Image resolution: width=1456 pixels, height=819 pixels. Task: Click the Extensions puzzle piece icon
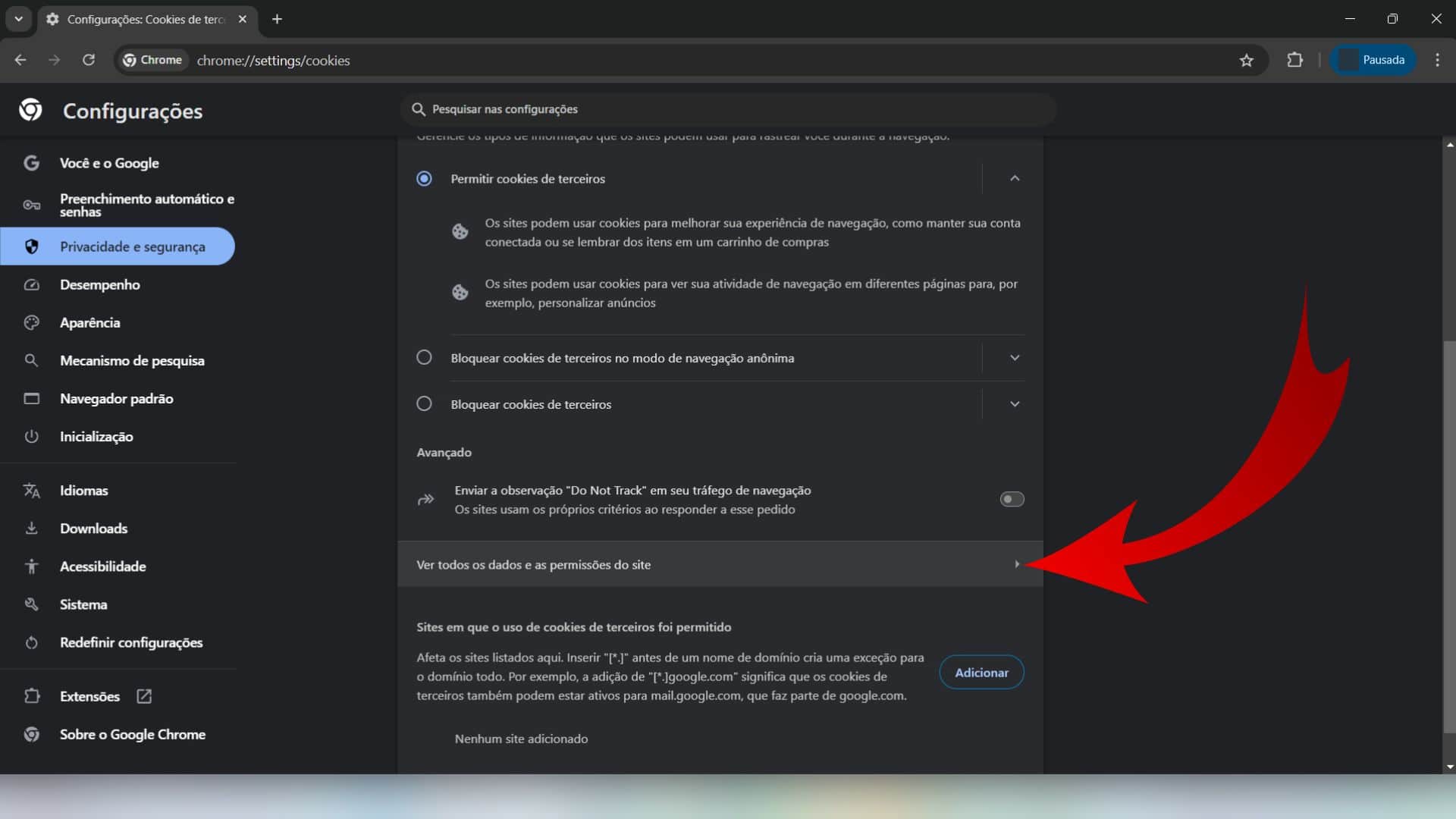pyautogui.click(x=1294, y=60)
